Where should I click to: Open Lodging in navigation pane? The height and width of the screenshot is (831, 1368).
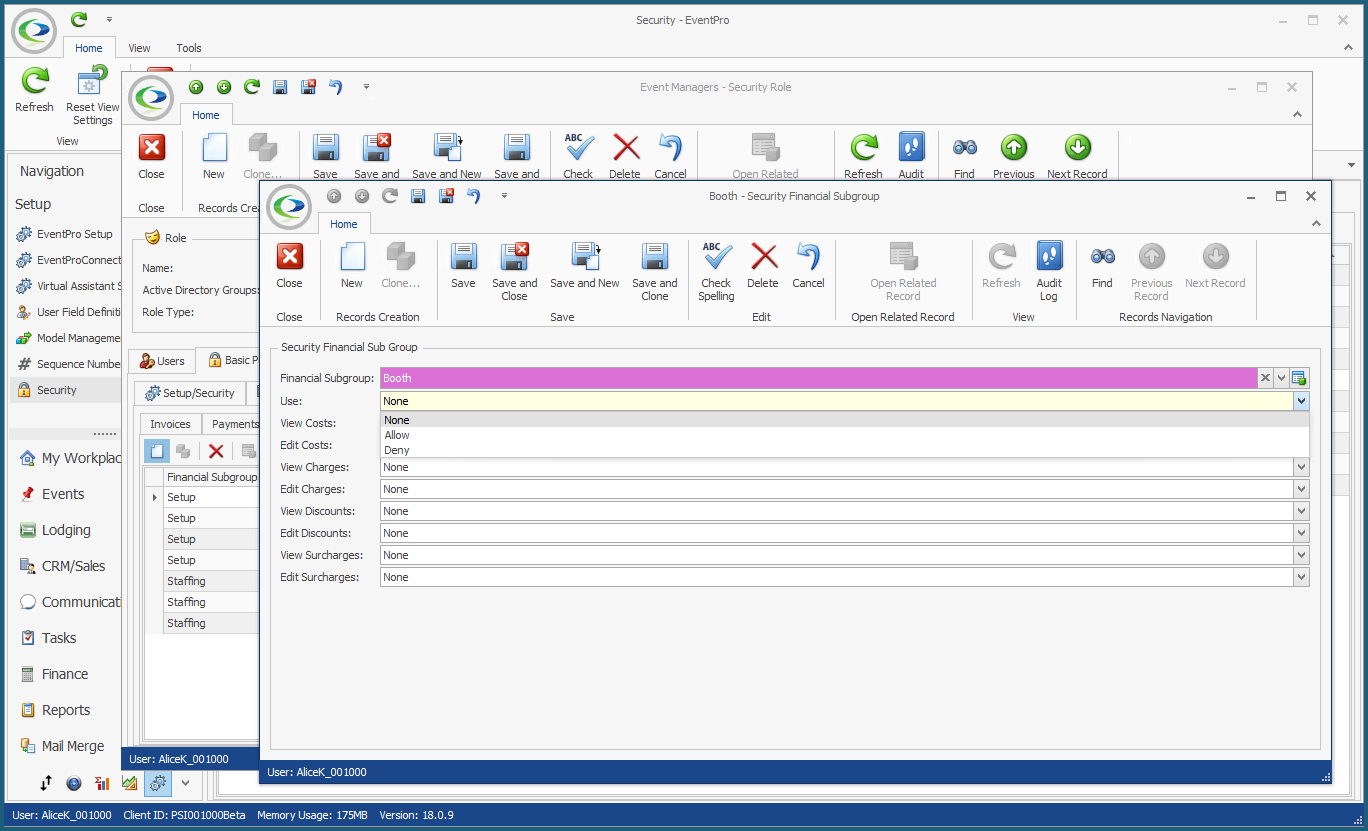(65, 530)
